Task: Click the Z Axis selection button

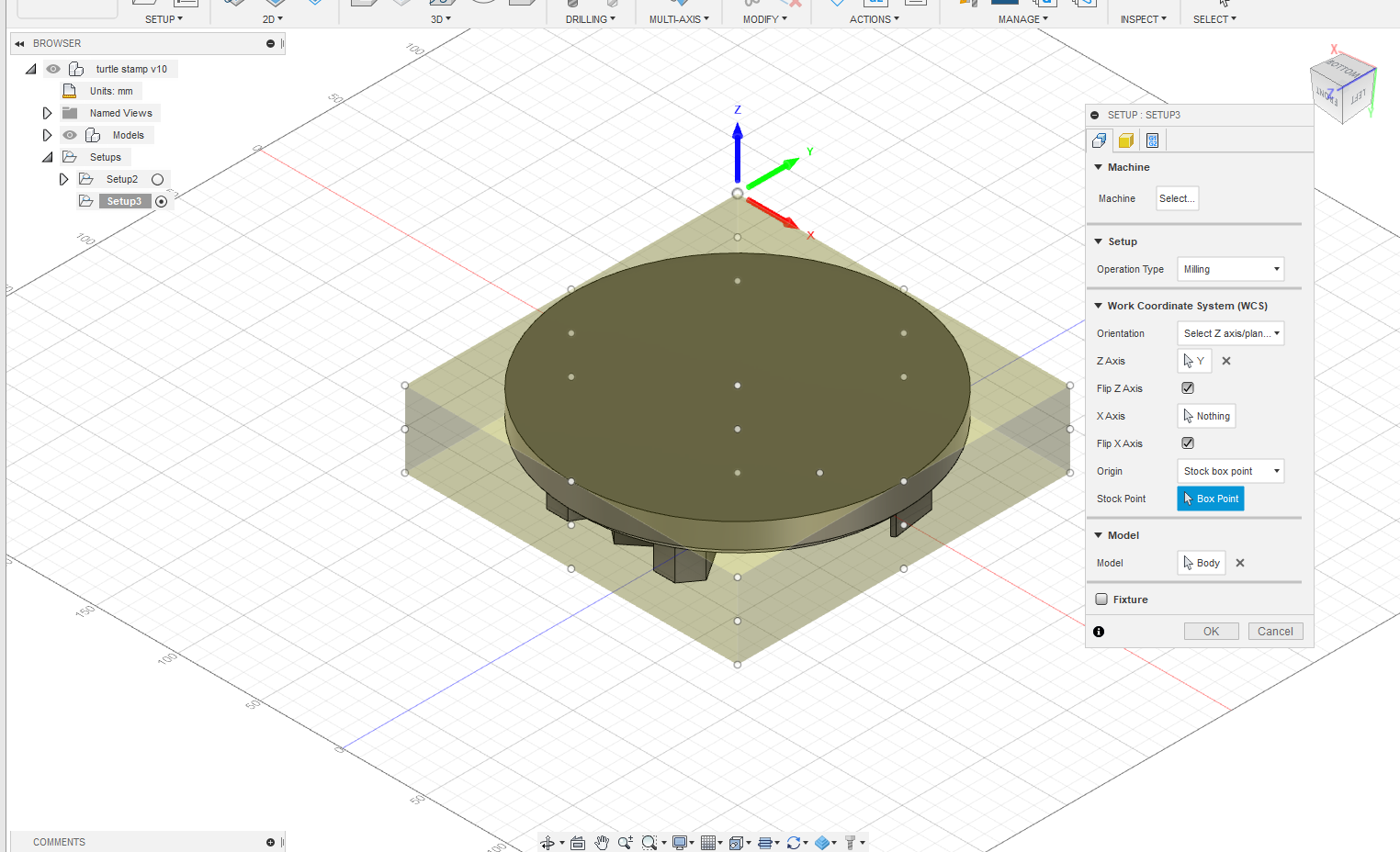Action: point(1194,361)
